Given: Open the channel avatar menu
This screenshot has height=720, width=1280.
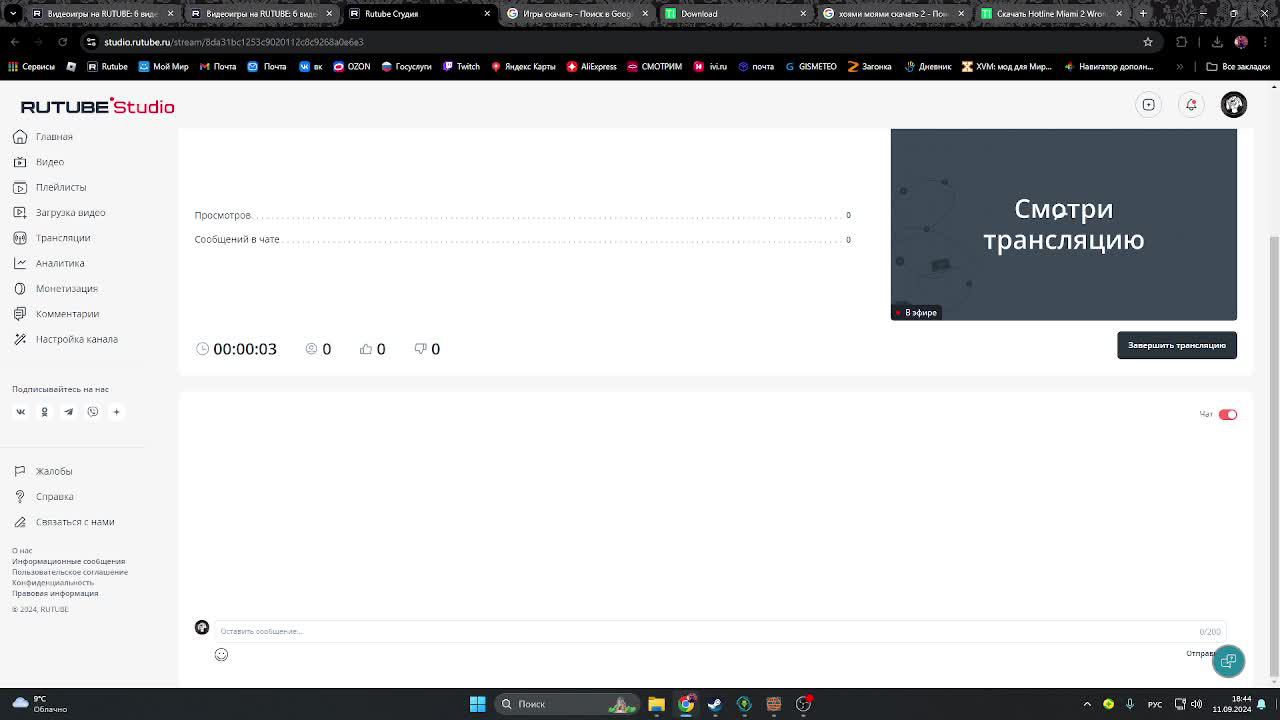Looking at the screenshot, I should pyautogui.click(x=1234, y=105).
